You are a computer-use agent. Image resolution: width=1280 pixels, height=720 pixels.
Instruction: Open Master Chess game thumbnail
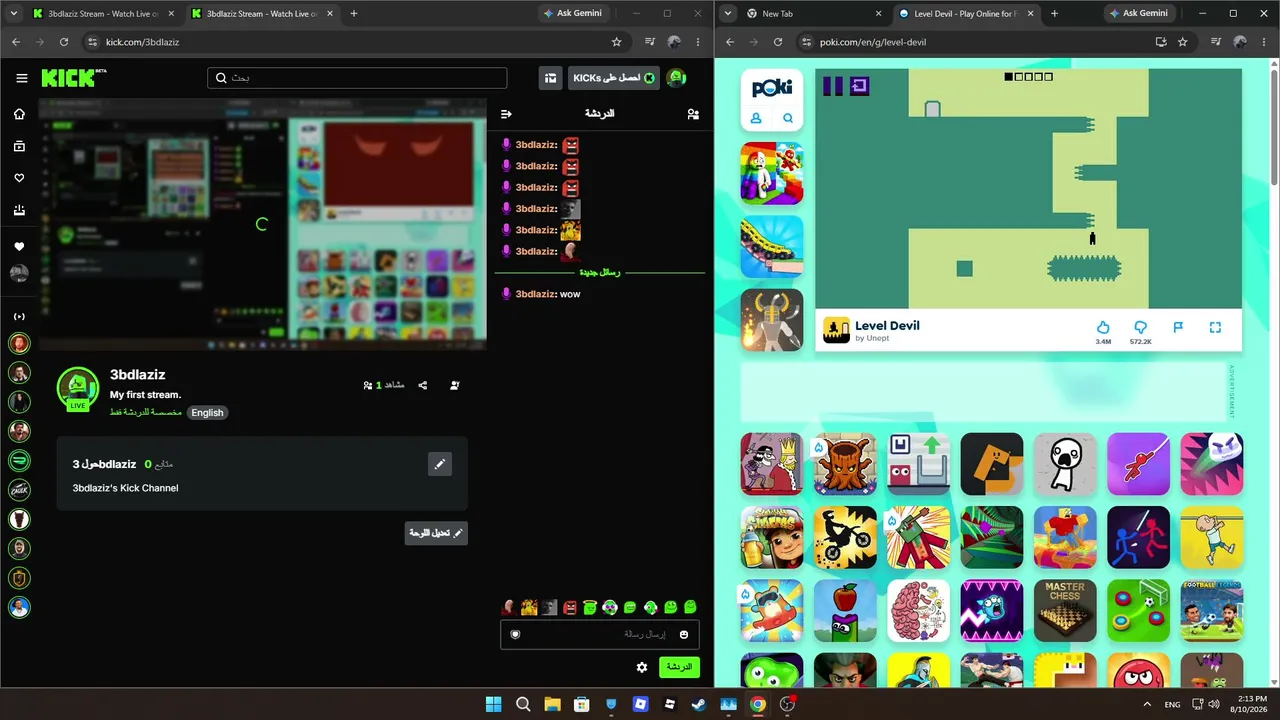pos(1065,610)
